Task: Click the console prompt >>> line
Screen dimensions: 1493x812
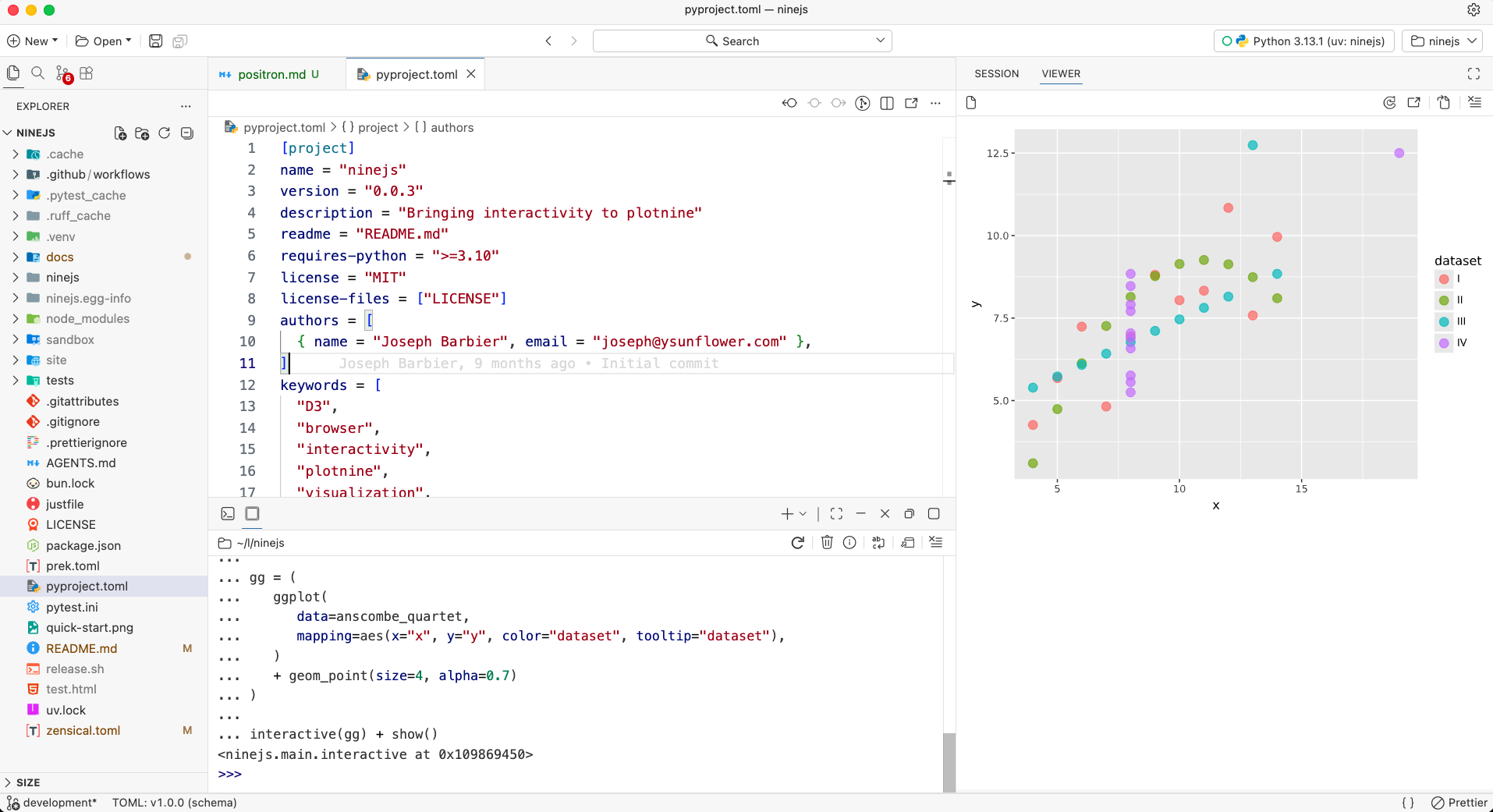Action: pyautogui.click(x=230, y=775)
